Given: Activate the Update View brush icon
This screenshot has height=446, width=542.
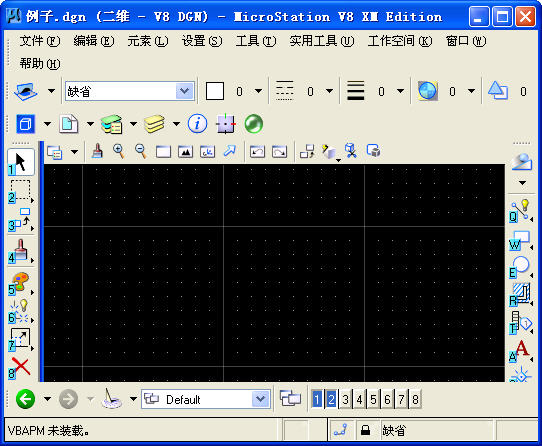Looking at the screenshot, I should (x=97, y=151).
